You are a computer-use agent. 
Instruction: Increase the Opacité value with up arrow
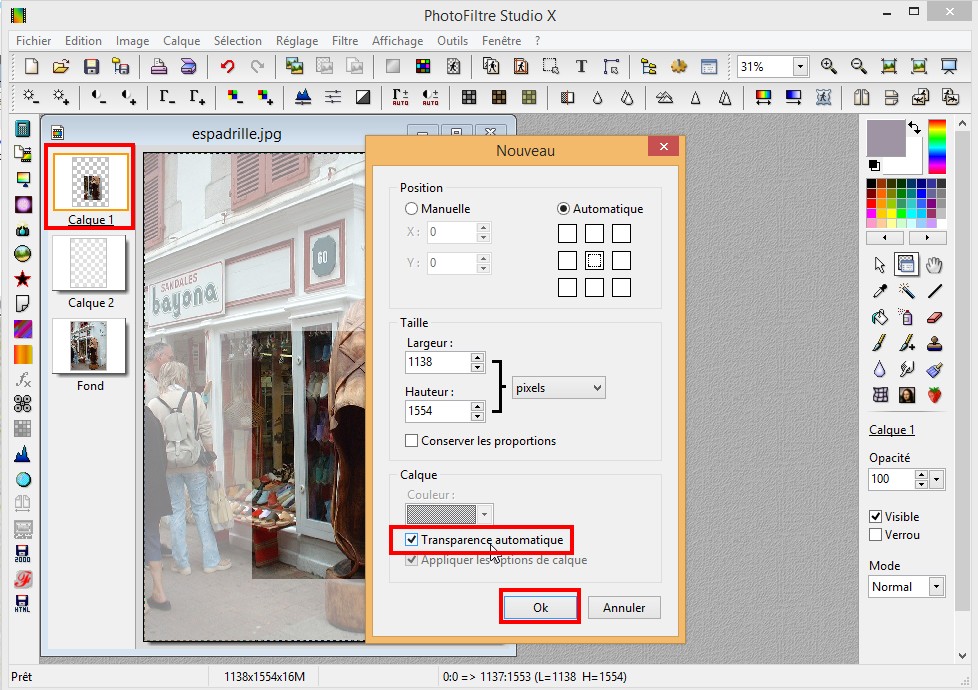click(x=921, y=475)
